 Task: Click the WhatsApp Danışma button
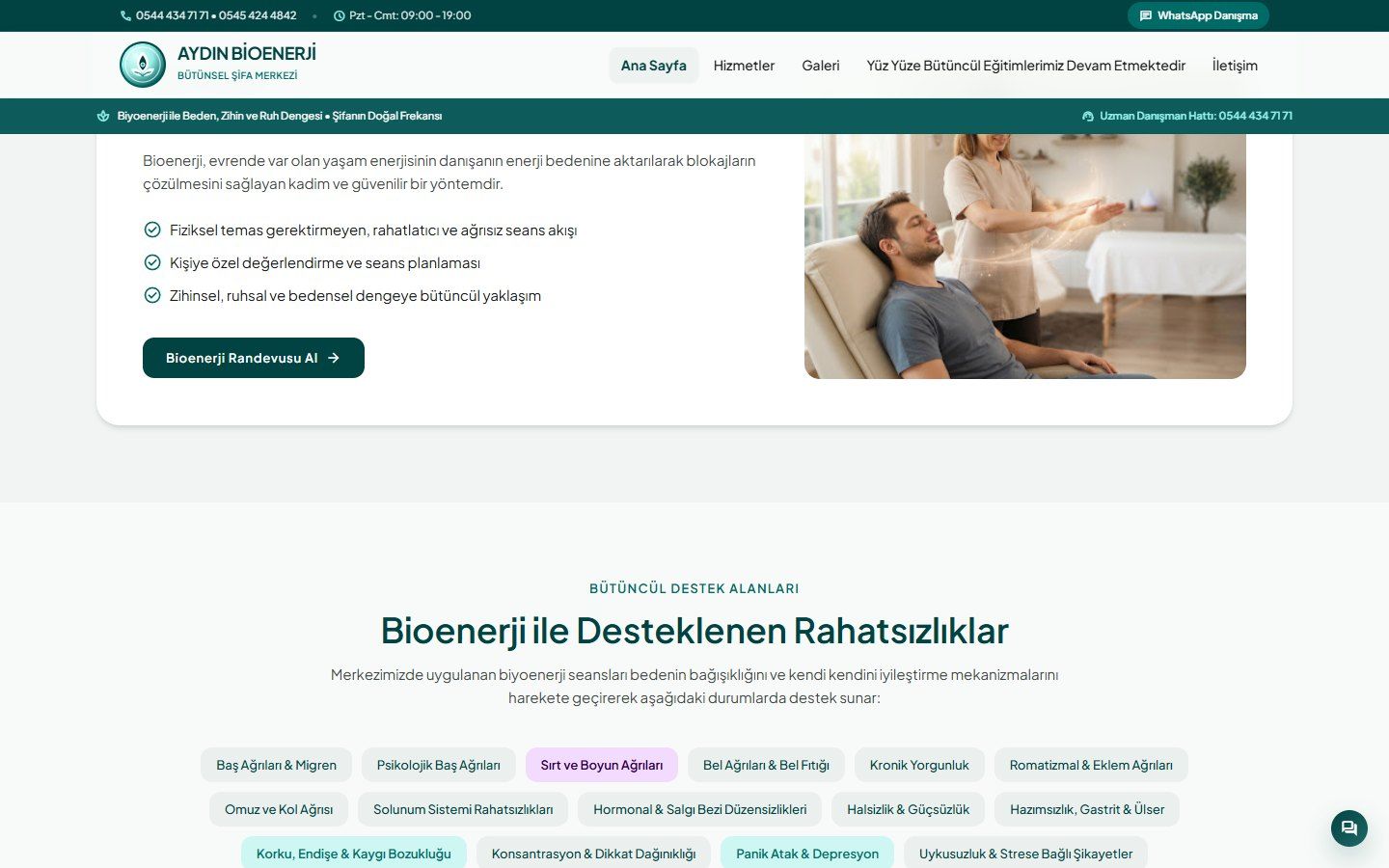click(x=1198, y=15)
